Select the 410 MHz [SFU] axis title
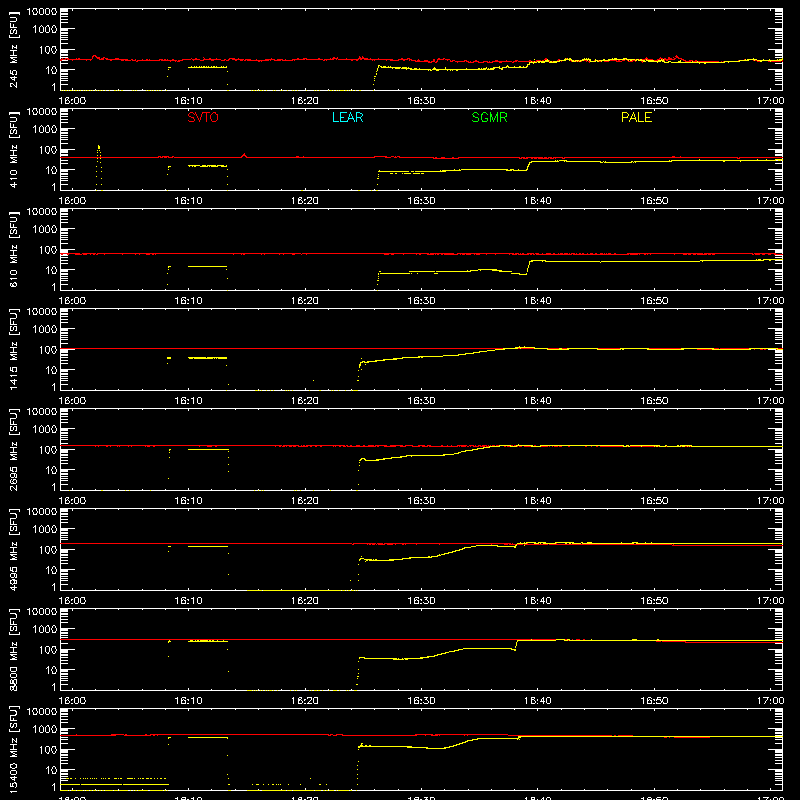 tap(14, 150)
